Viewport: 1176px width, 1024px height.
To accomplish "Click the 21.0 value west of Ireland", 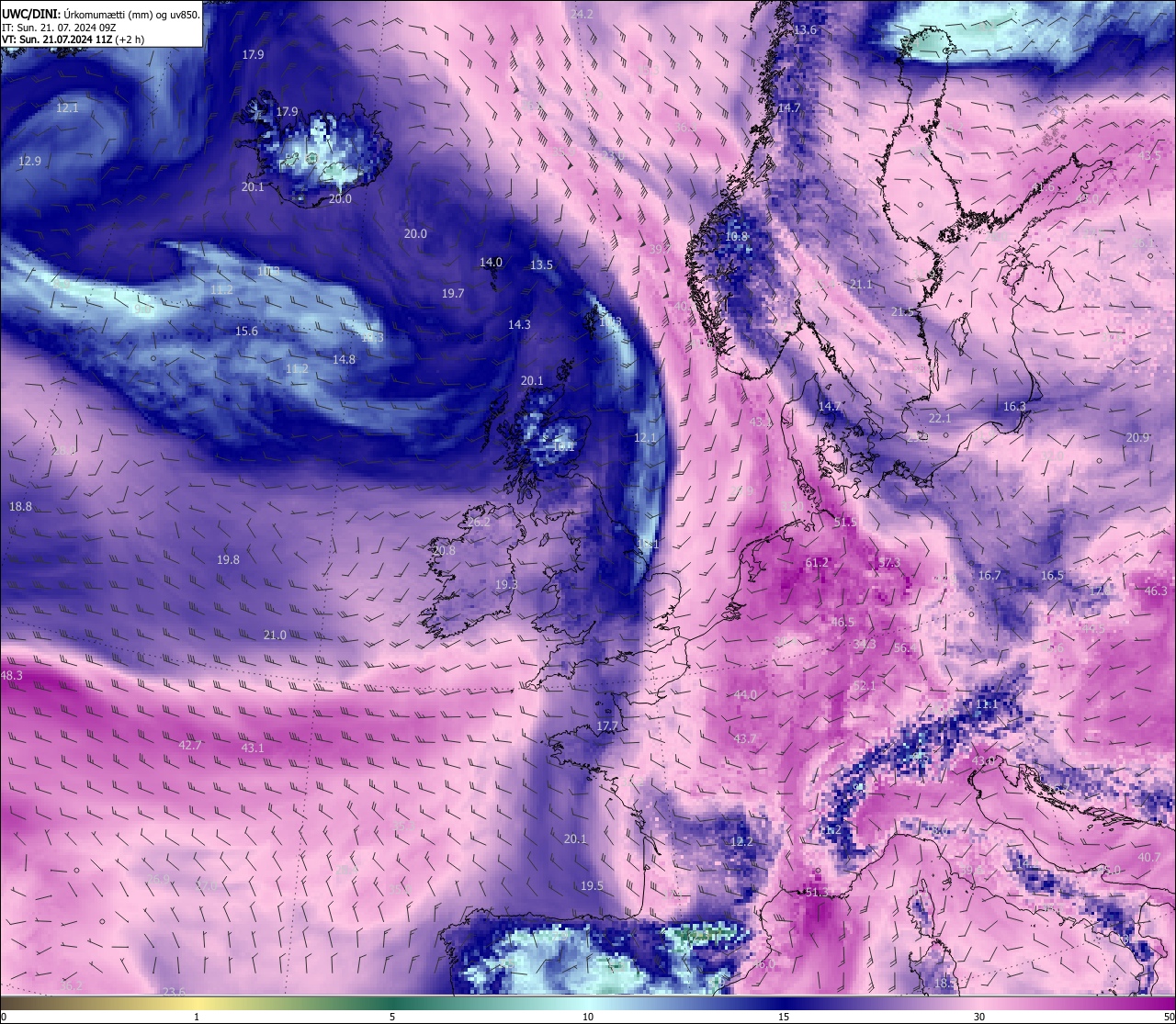I will [x=275, y=636].
